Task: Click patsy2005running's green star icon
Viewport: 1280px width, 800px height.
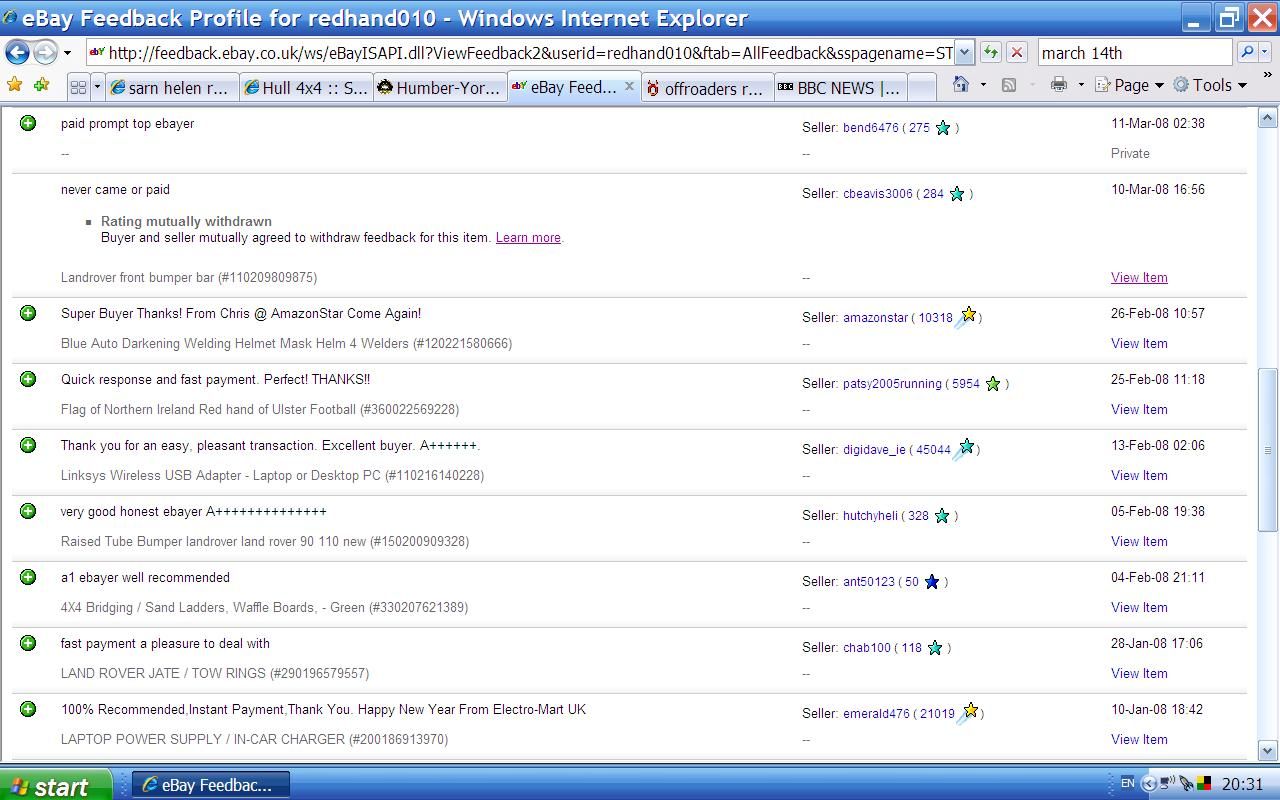Action: click(993, 384)
